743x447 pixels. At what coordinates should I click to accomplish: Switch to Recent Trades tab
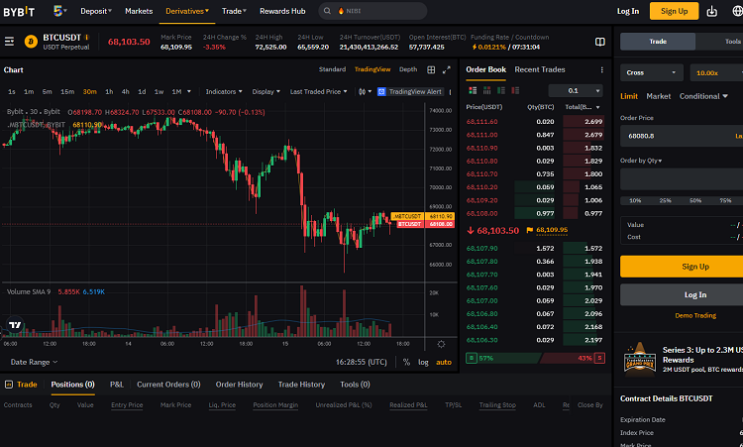540,70
